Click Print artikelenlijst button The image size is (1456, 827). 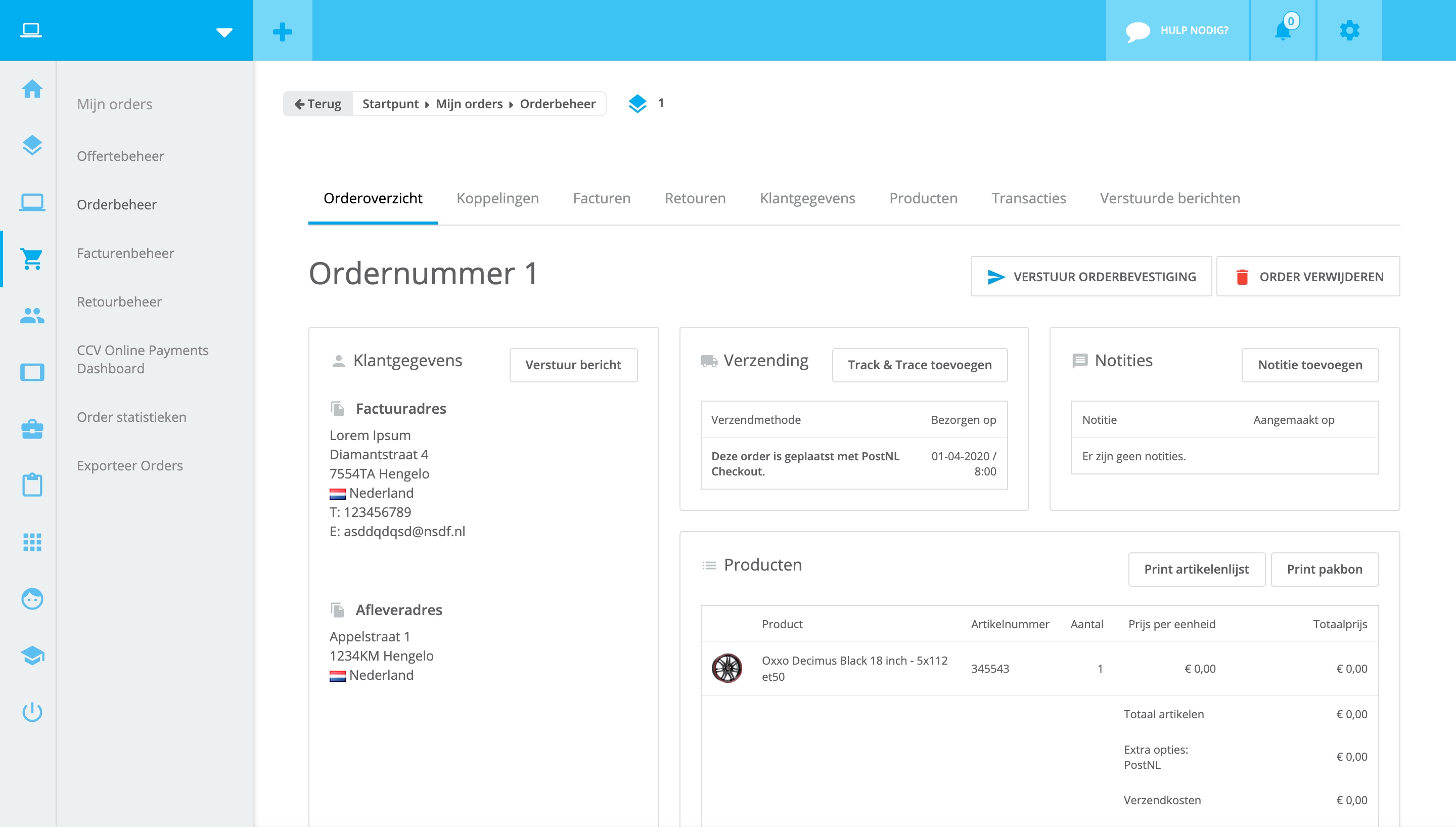pyautogui.click(x=1197, y=569)
